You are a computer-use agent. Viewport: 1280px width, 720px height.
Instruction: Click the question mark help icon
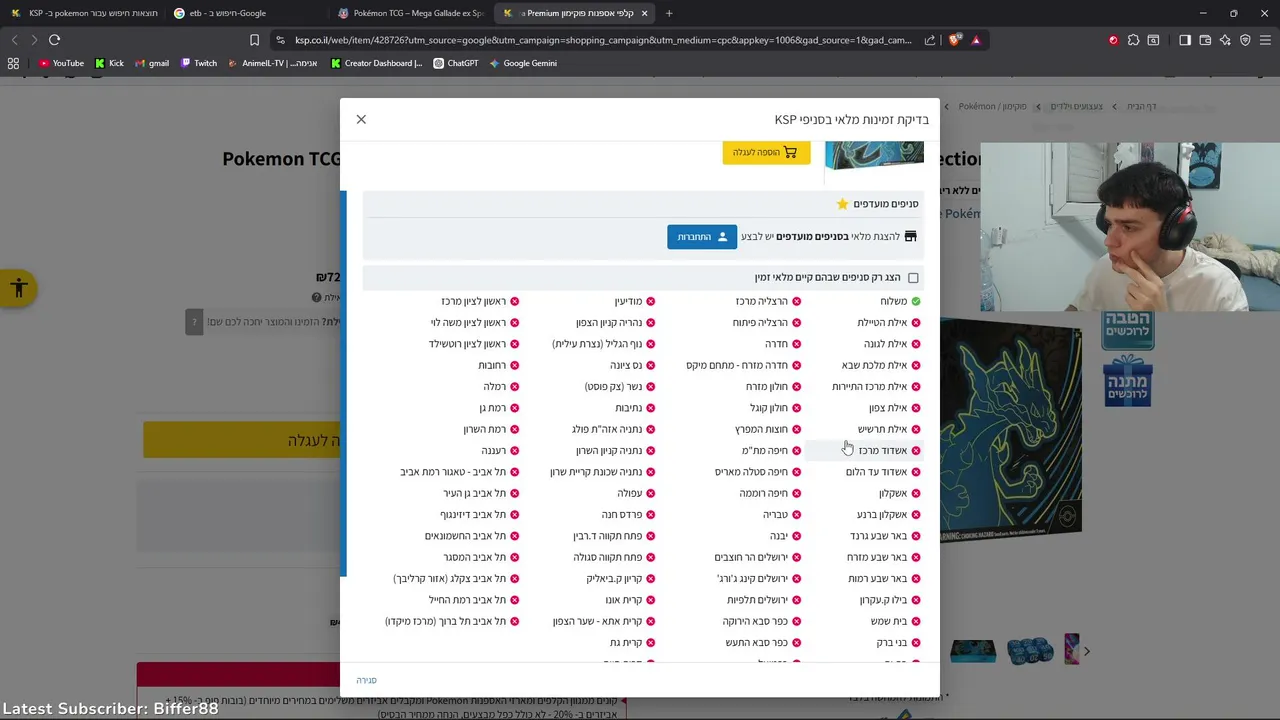pos(195,322)
